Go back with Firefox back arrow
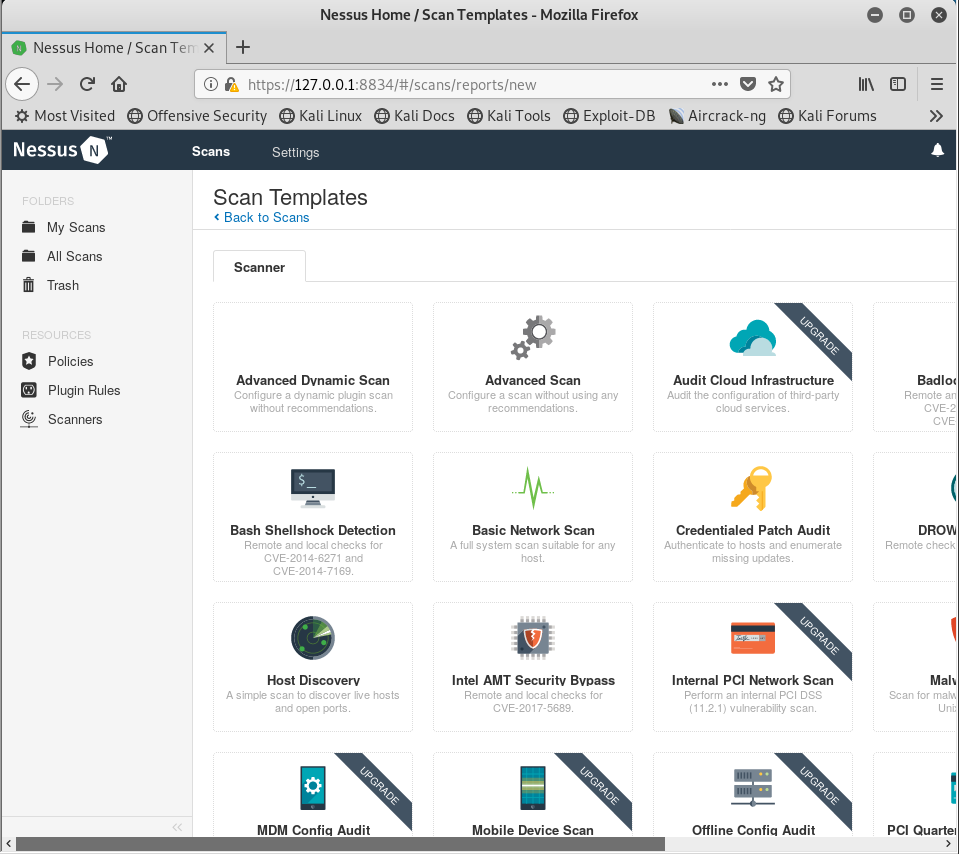 (x=22, y=84)
